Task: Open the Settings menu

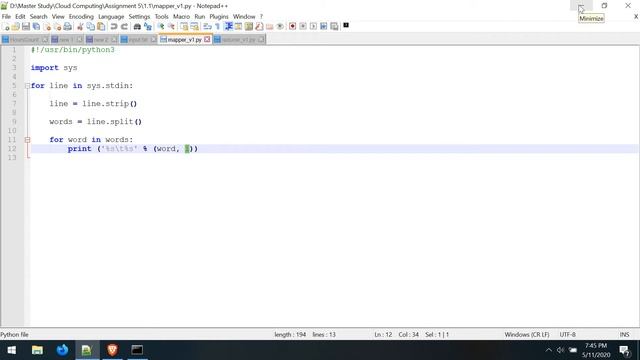Action: pos(139,17)
